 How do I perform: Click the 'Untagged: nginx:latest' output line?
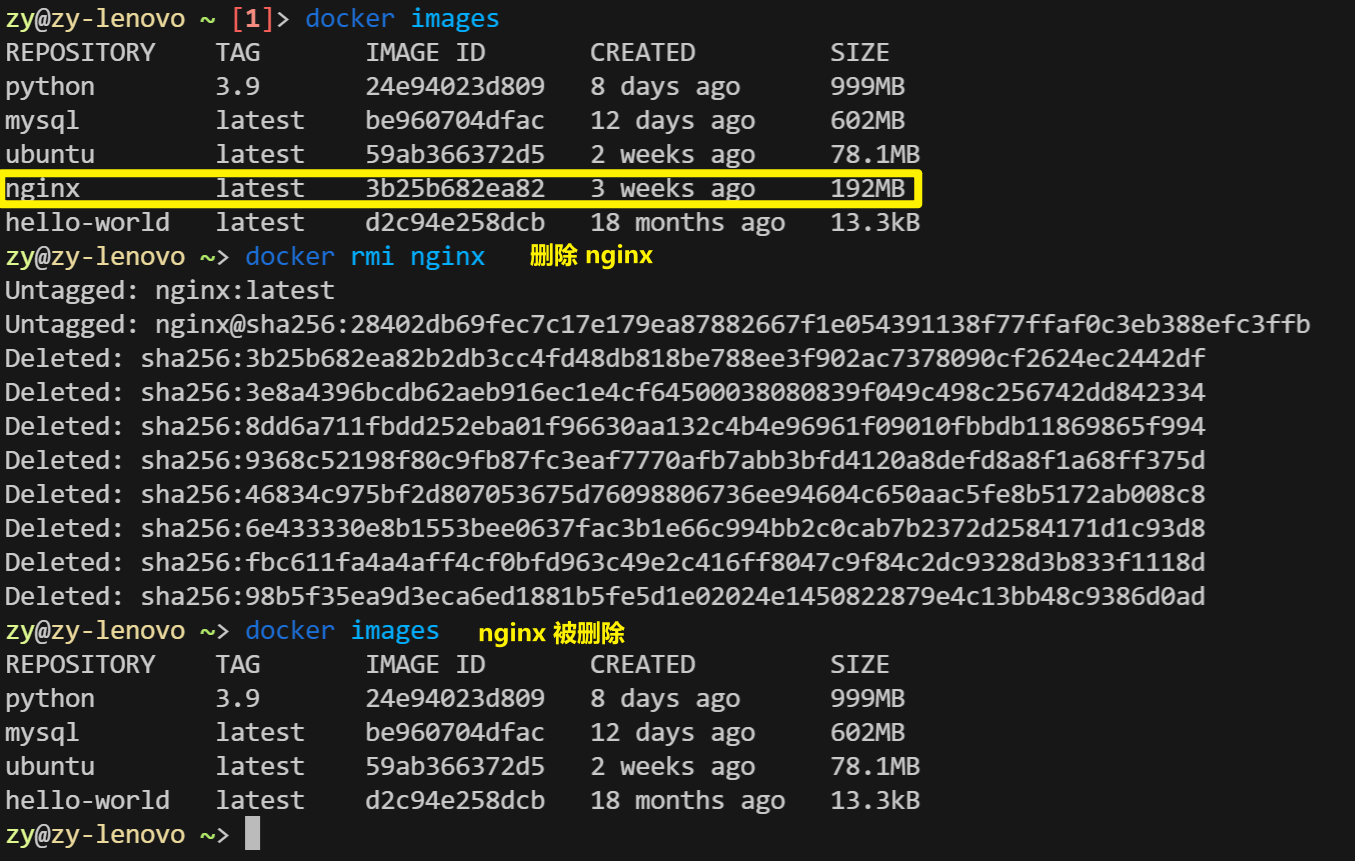[x=170, y=290]
